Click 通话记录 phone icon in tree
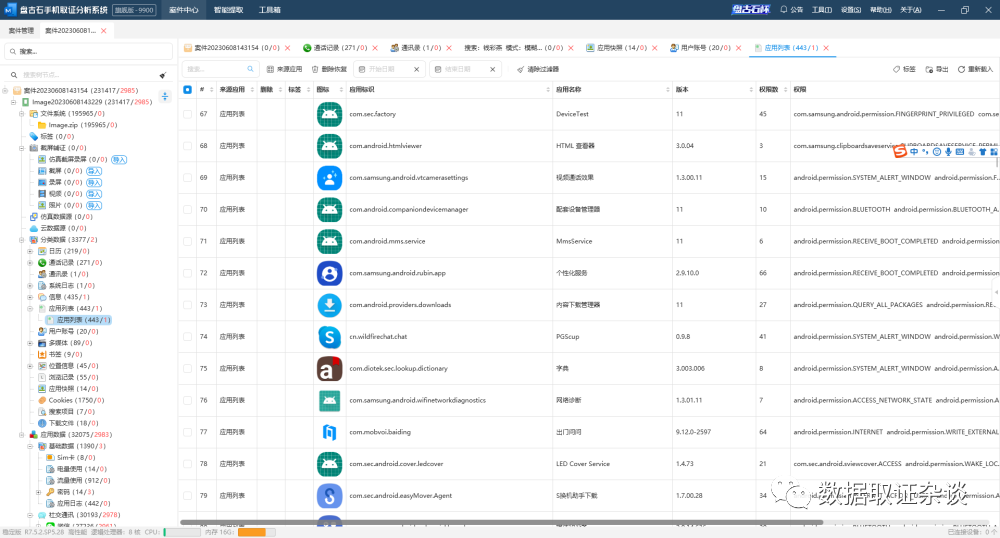 coord(42,263)
